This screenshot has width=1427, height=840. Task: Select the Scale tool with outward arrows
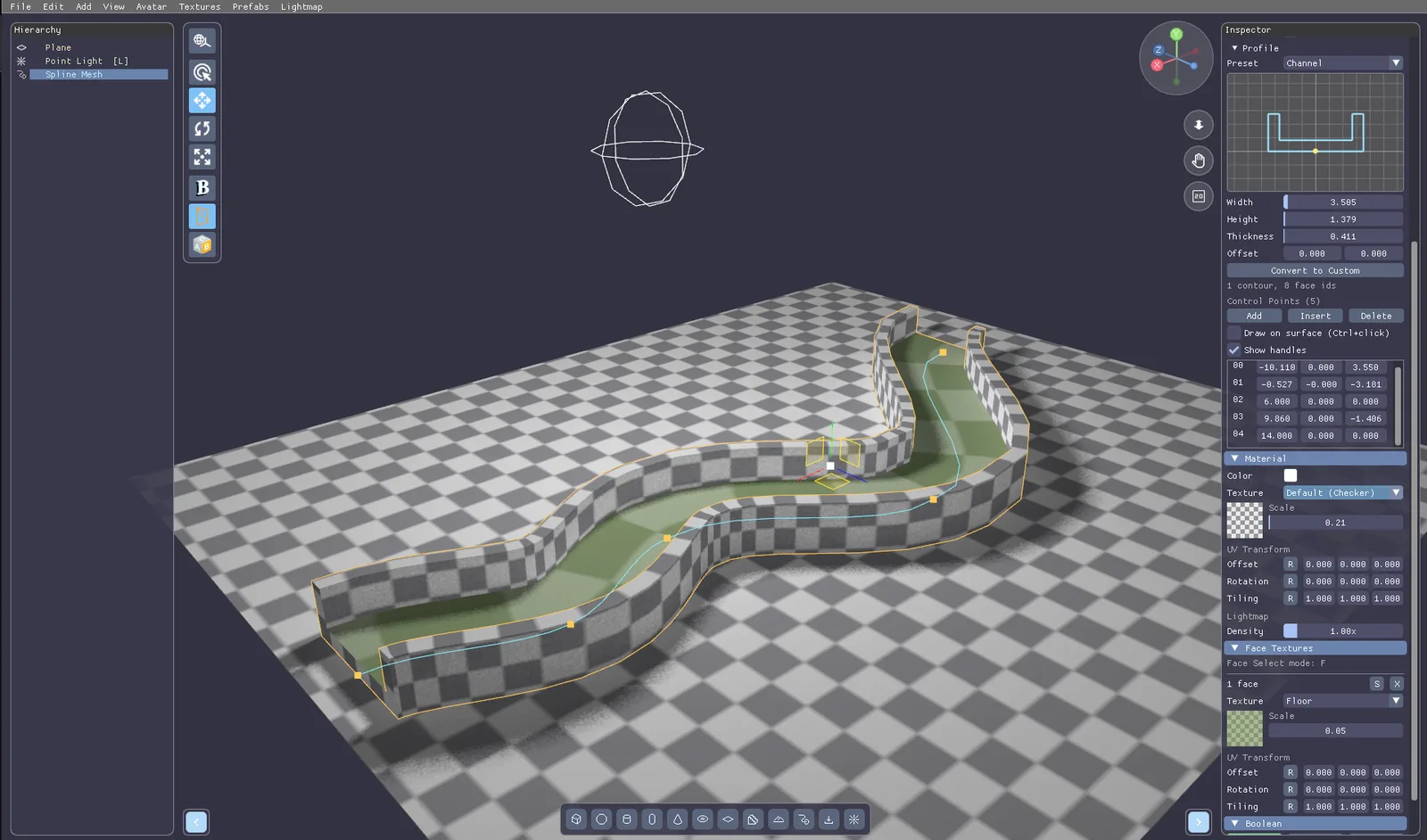(x=202, y=157)
